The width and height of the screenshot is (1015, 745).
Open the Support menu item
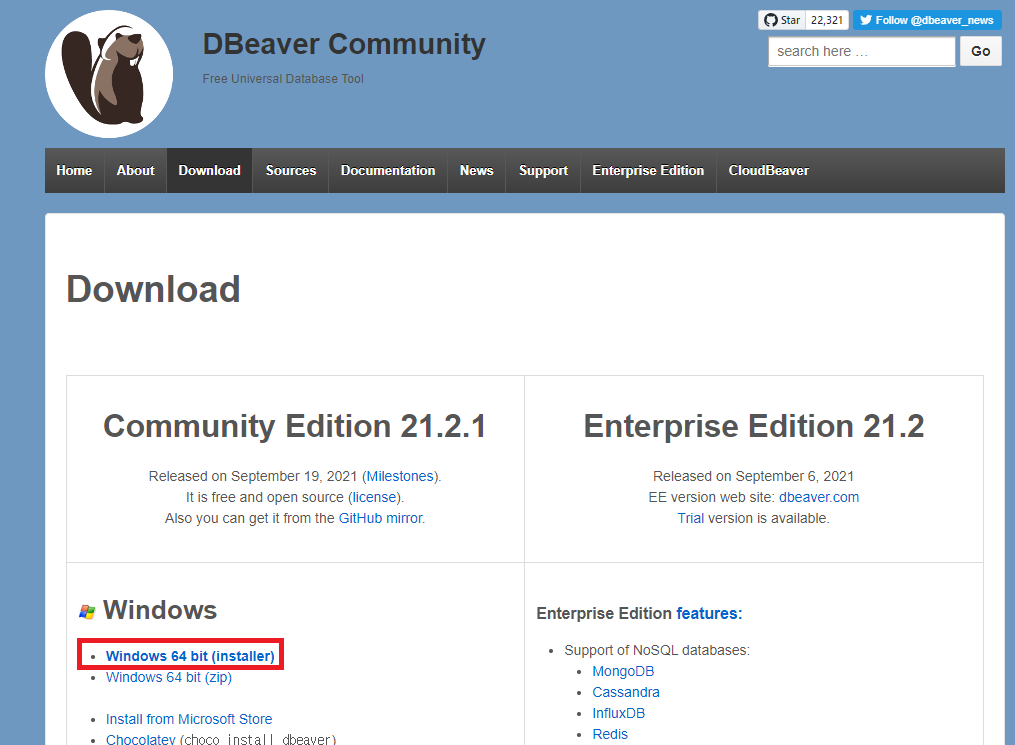(543, 170)
